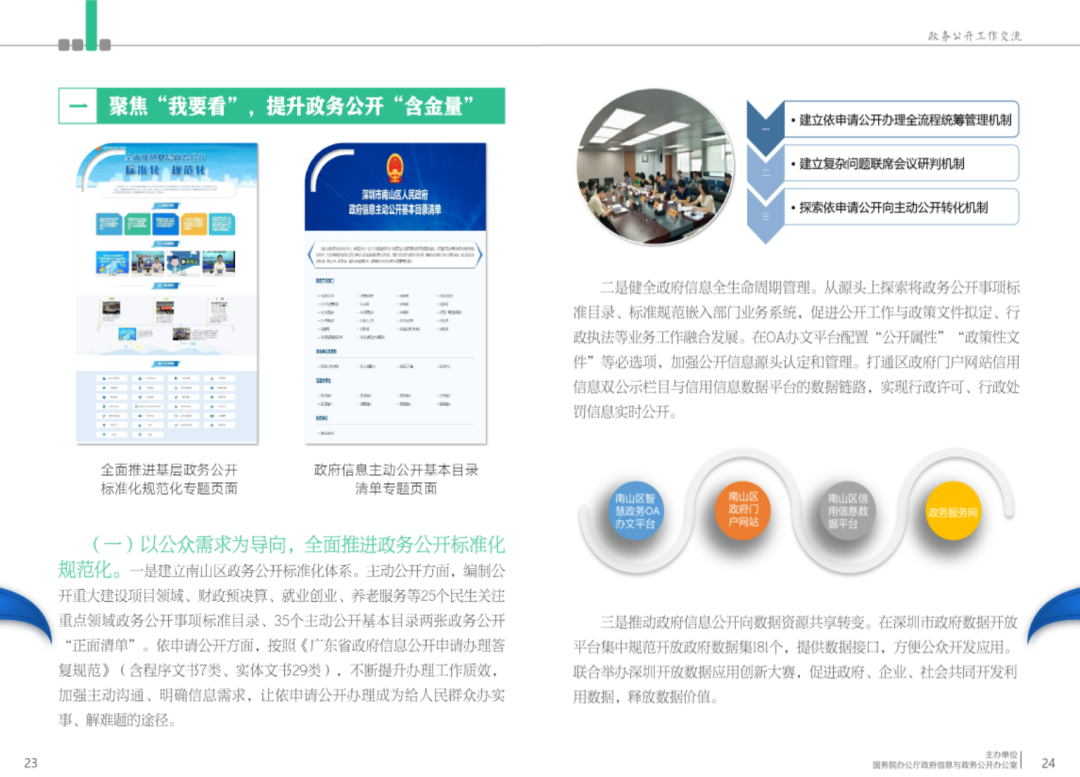Click the white 一 box in the green heading

[x=79, y=107]
